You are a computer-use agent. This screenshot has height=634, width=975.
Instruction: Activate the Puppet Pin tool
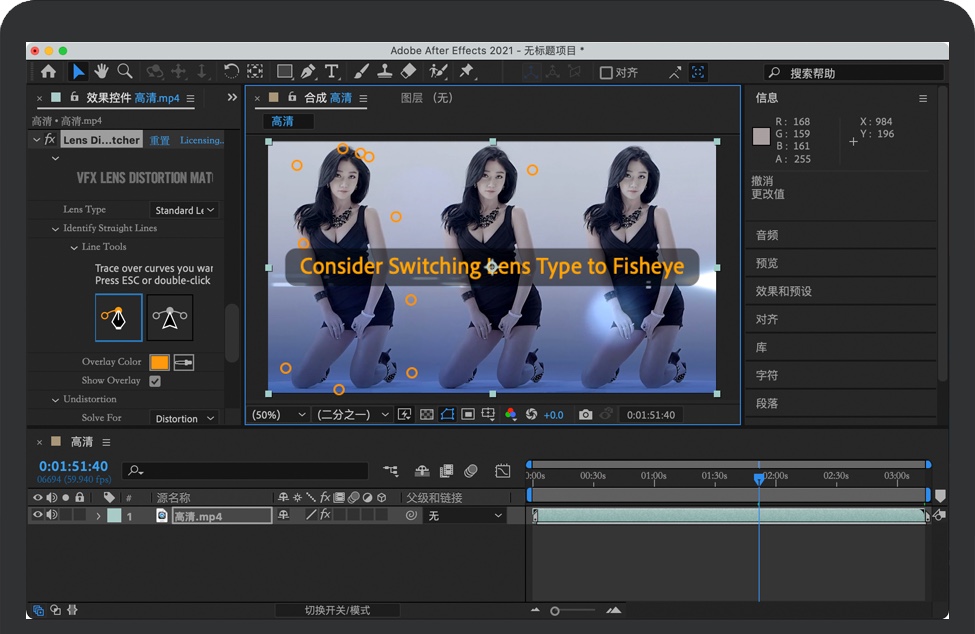466,71
